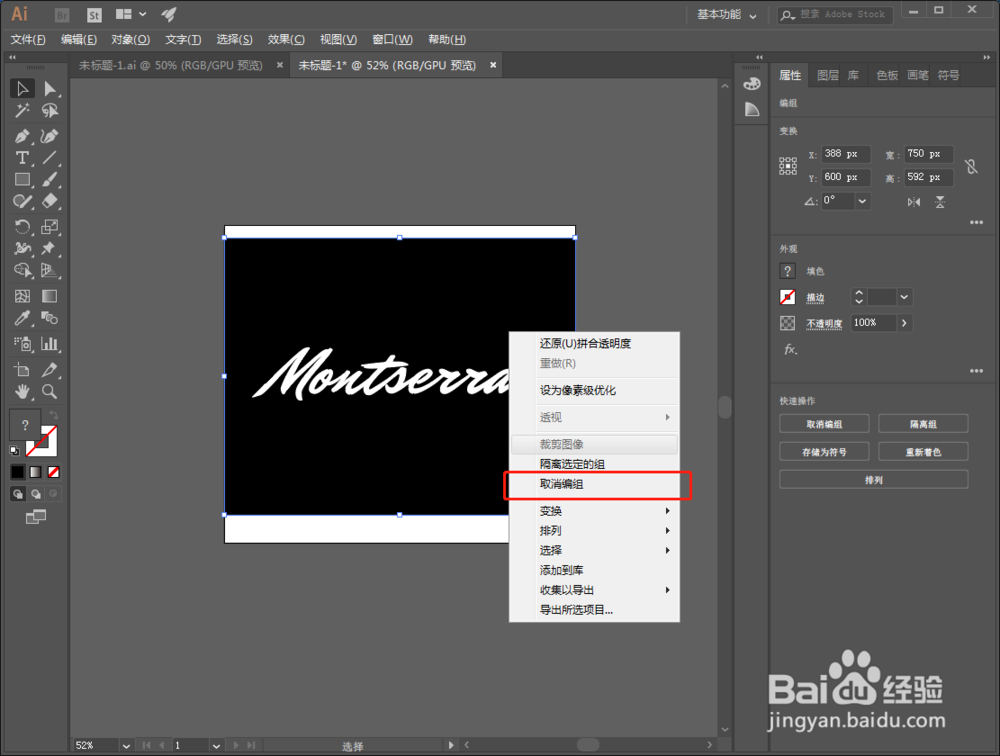This screenshot has height=756, width=1000.
Task: Show more Appearance options
Action: [x=976, y=371]
